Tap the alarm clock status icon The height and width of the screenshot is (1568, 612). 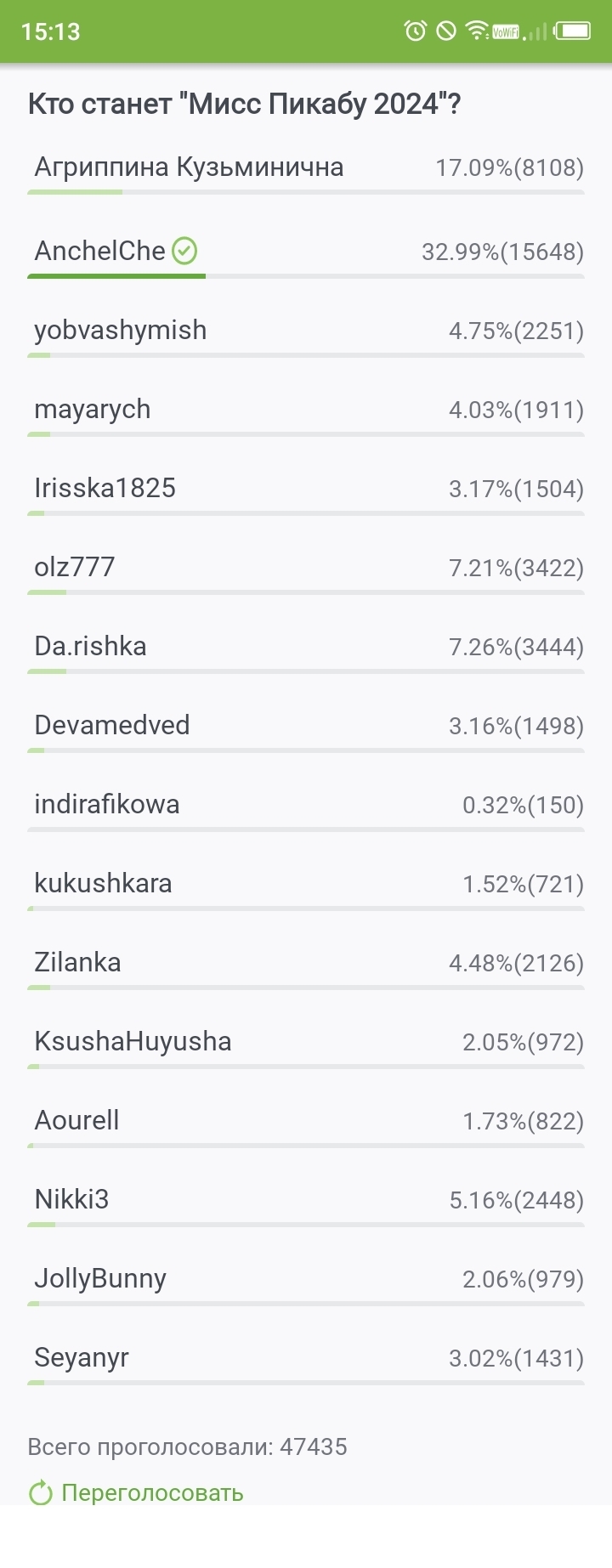point(415,31)
